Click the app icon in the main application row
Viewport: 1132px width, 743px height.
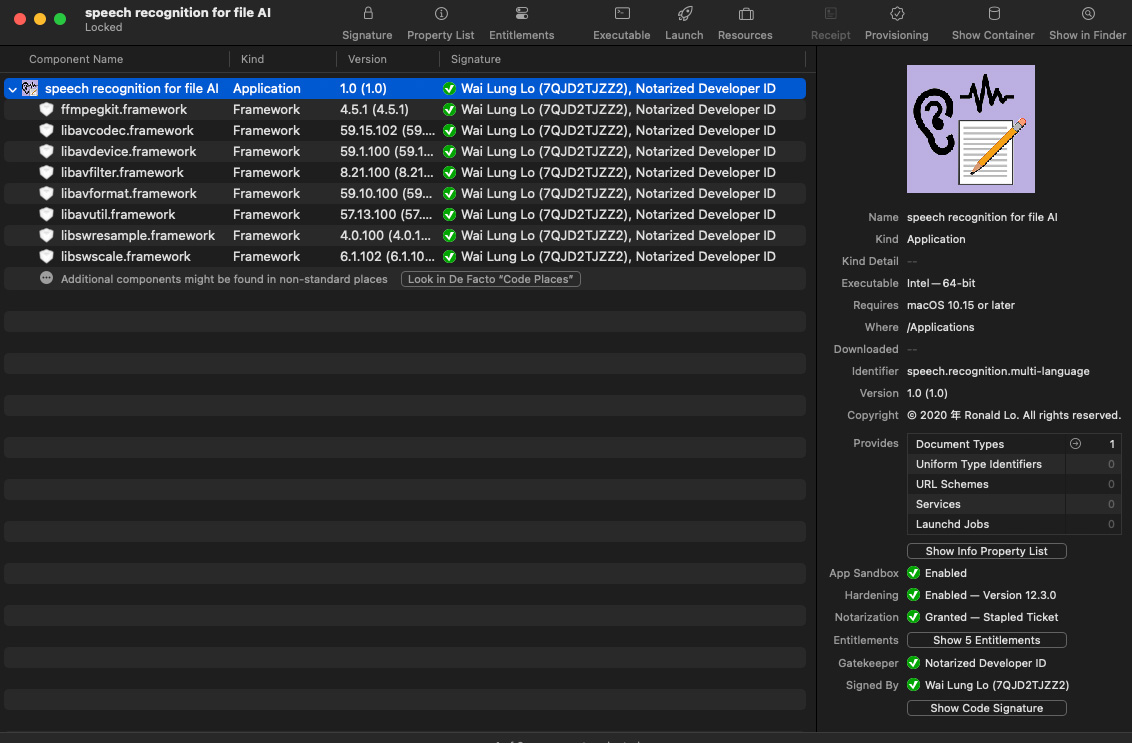pos(30,89)
